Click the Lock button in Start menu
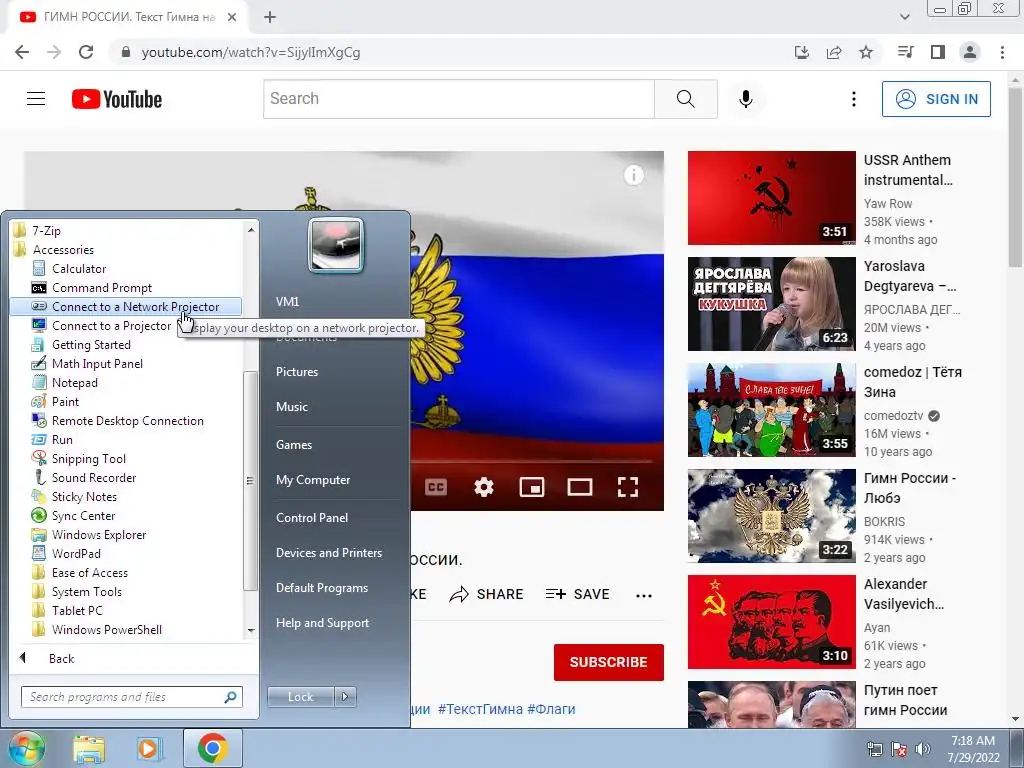This screenshot has width=1024, height=768. 300,697
